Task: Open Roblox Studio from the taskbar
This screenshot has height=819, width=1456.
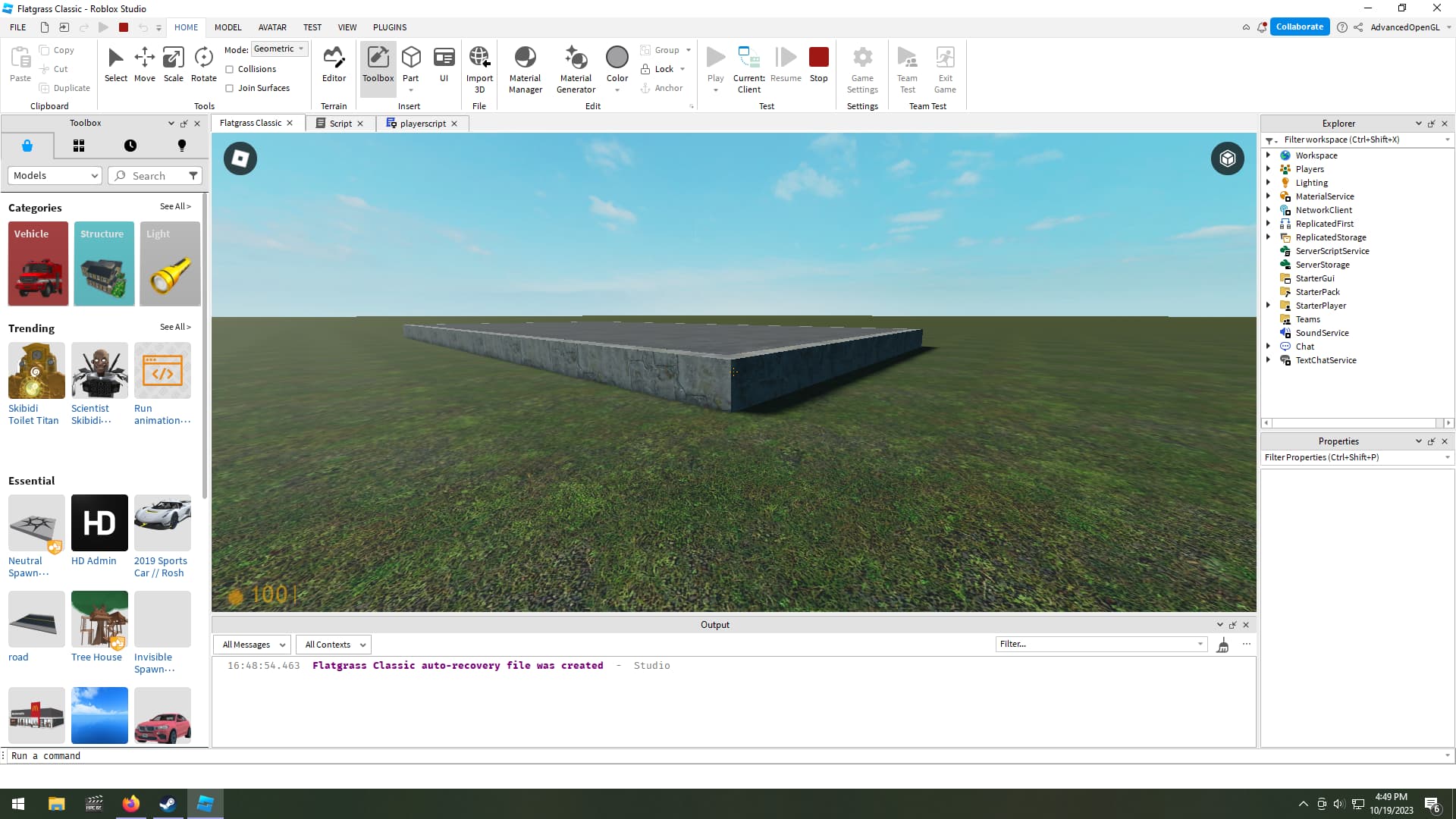Action: coord(204,803)
